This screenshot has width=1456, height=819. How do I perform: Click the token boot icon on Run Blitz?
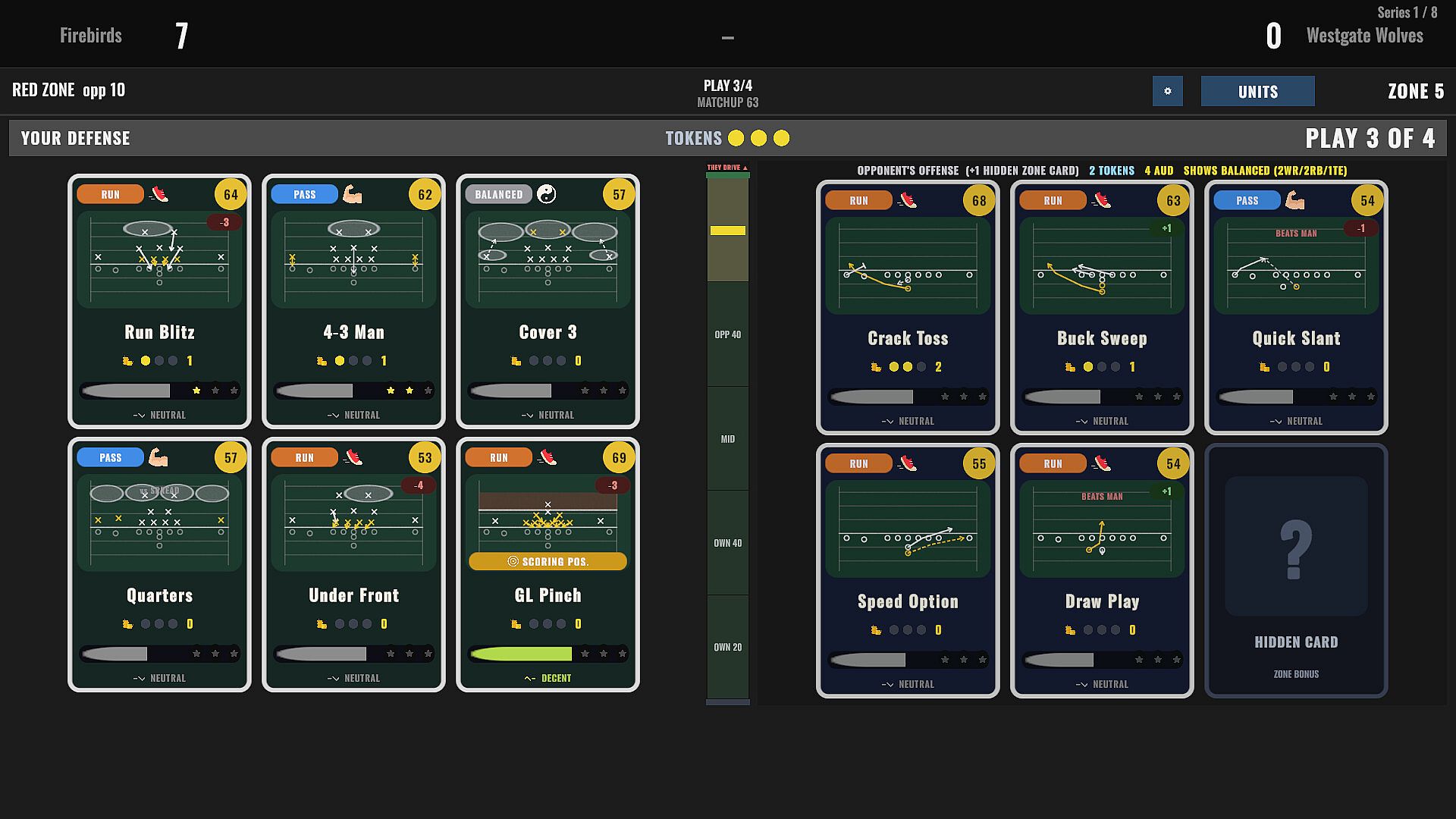coord(127,361)
